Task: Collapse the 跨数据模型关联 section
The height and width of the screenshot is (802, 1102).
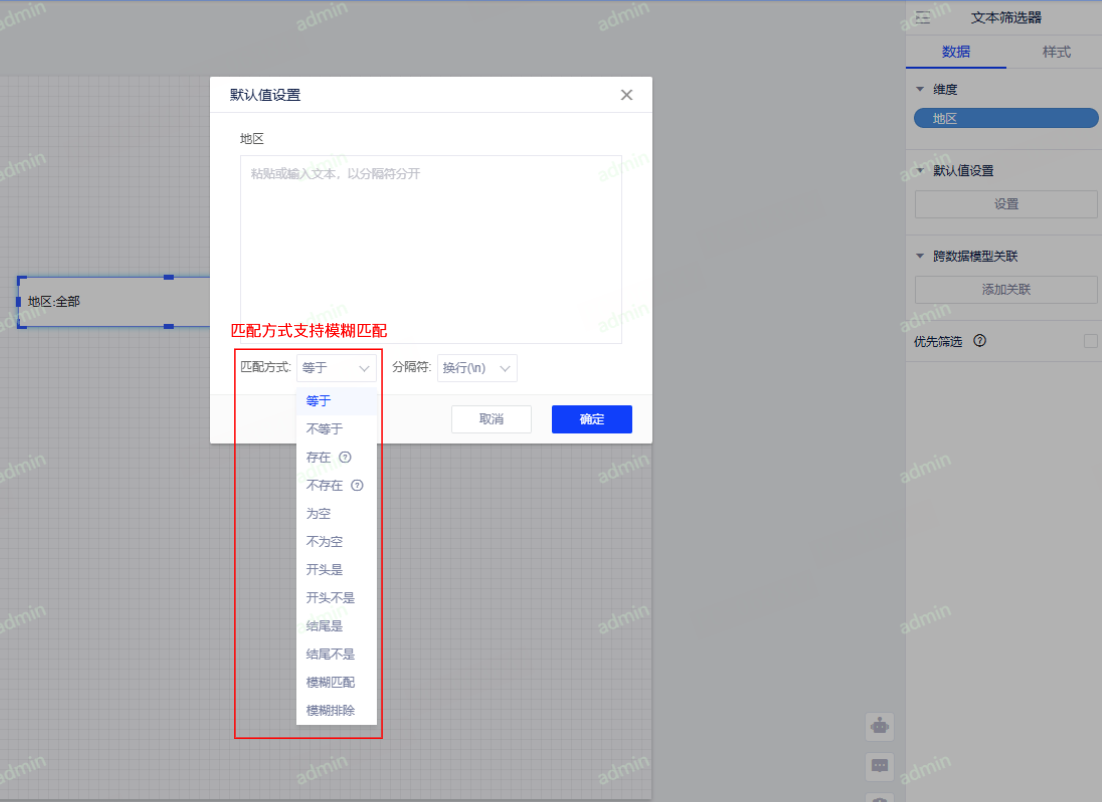Action: (920, 256)
